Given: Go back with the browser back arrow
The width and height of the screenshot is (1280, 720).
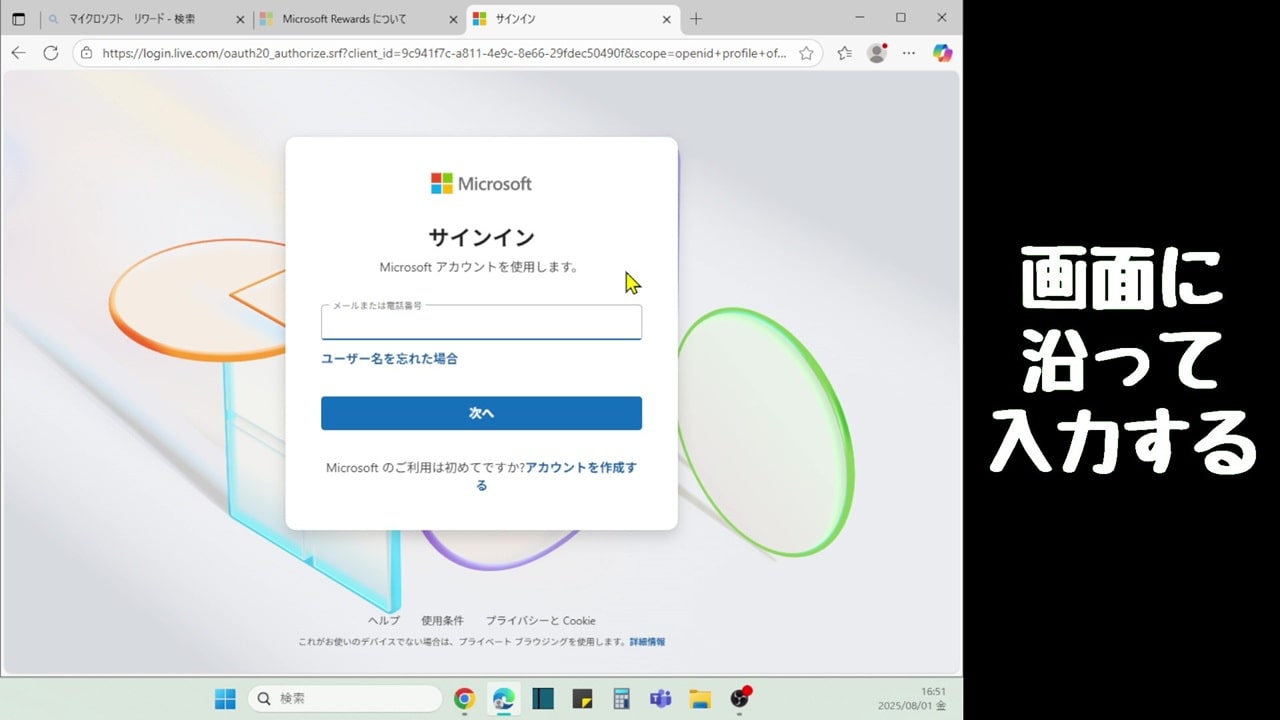Looking at the screenshot, I should pyautogui.click(x=18, y=53).
